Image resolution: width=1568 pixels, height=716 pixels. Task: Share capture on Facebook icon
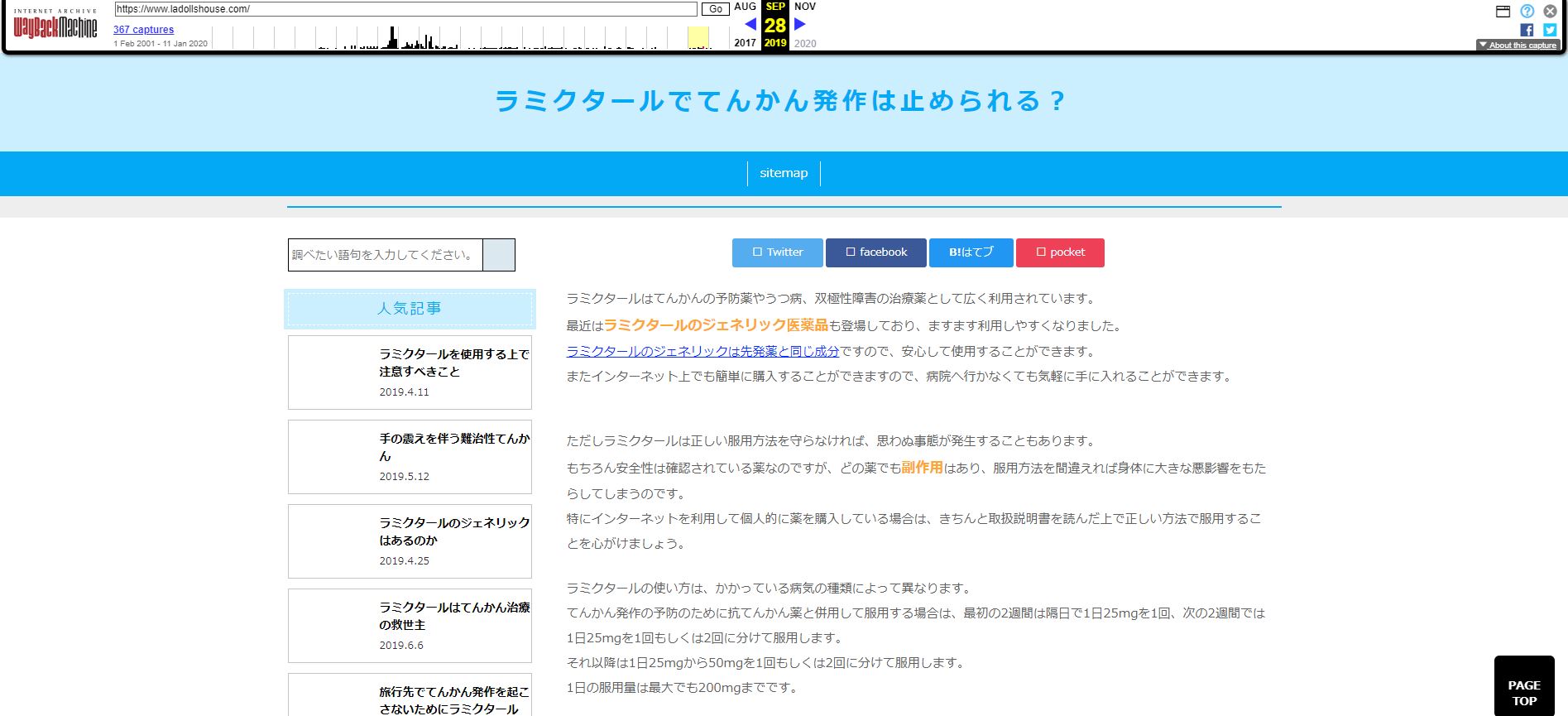1527,30
